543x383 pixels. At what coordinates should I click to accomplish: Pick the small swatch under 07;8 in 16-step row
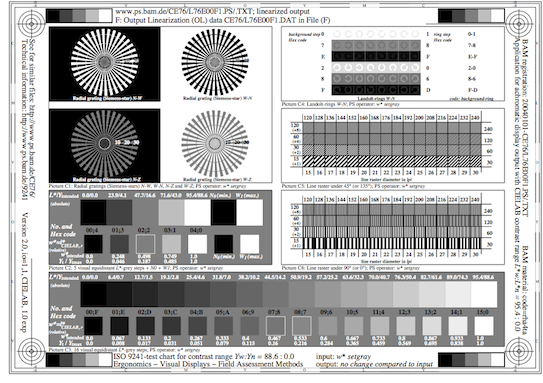276,326
